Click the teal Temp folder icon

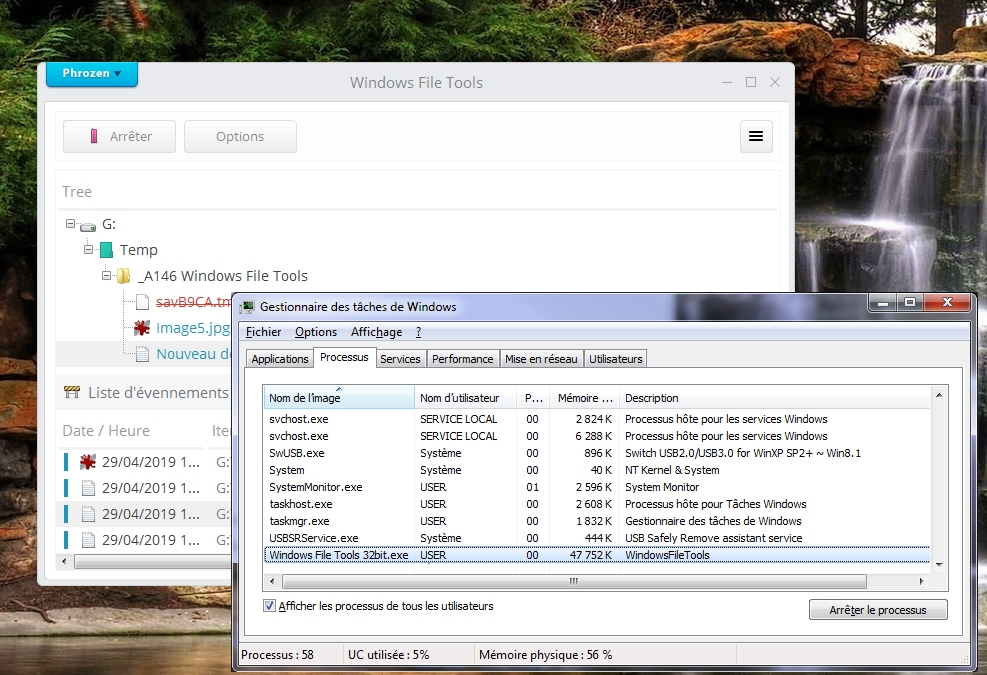click(x=106, y=250)
